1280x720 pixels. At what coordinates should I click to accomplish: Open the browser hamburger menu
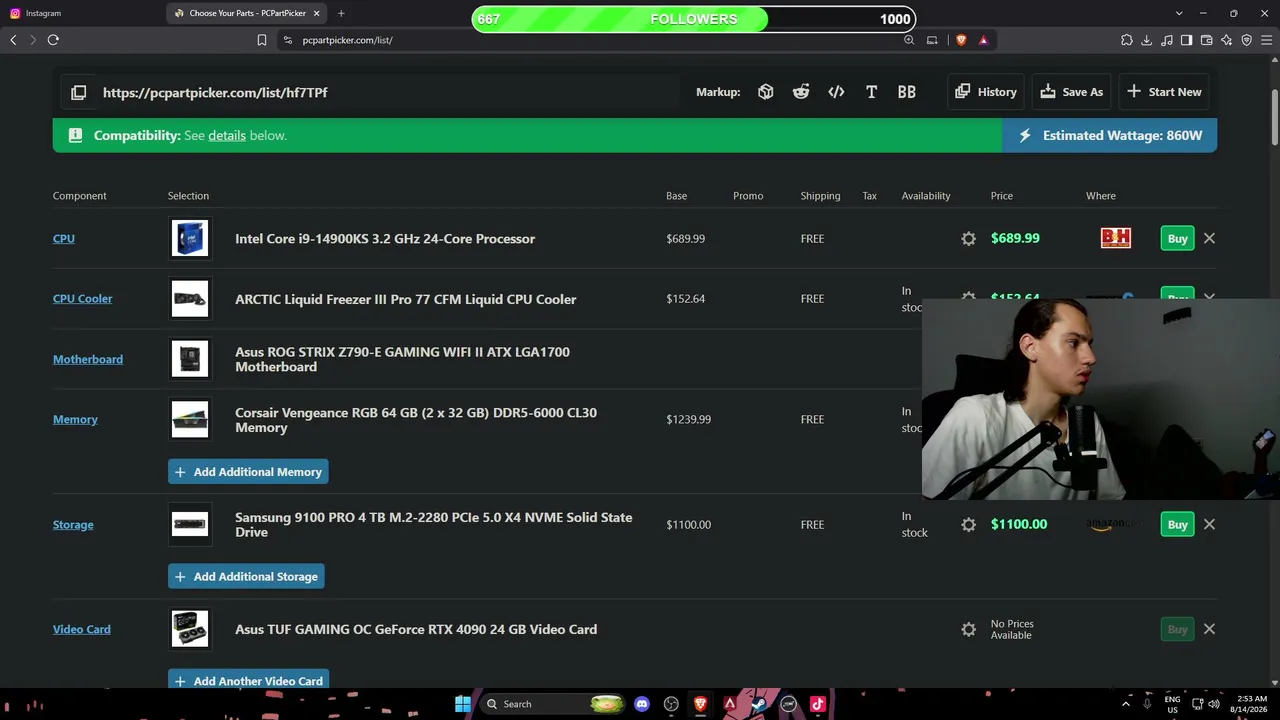coord(1267,40)
